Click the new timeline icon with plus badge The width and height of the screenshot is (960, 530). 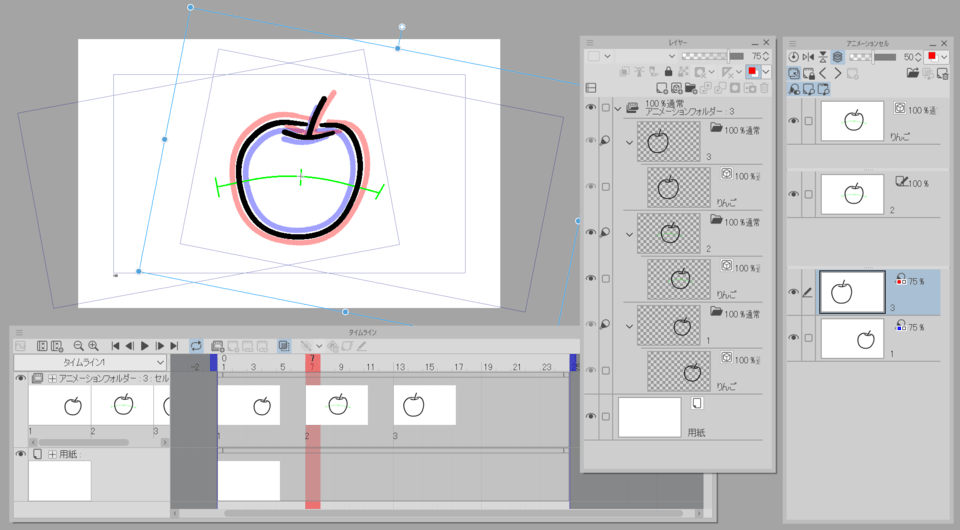pos(57,346)
